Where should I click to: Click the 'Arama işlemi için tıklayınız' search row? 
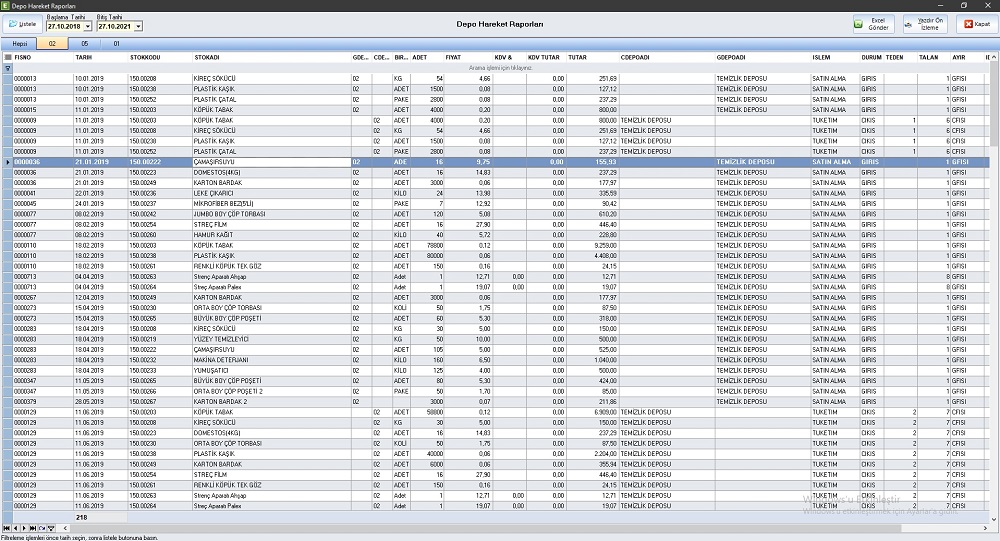501,68
